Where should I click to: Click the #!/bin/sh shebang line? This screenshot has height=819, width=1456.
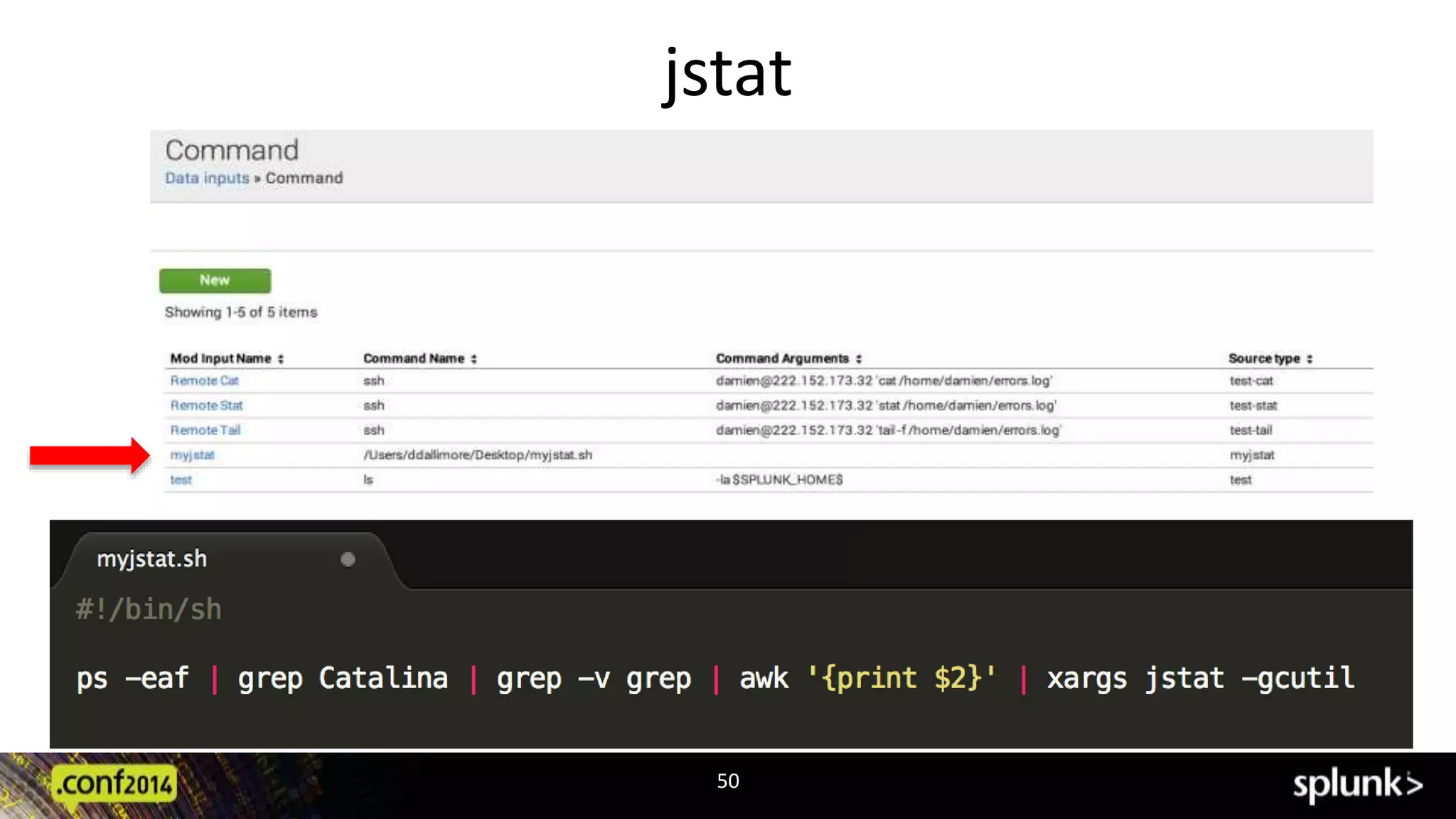pos(149,610)
